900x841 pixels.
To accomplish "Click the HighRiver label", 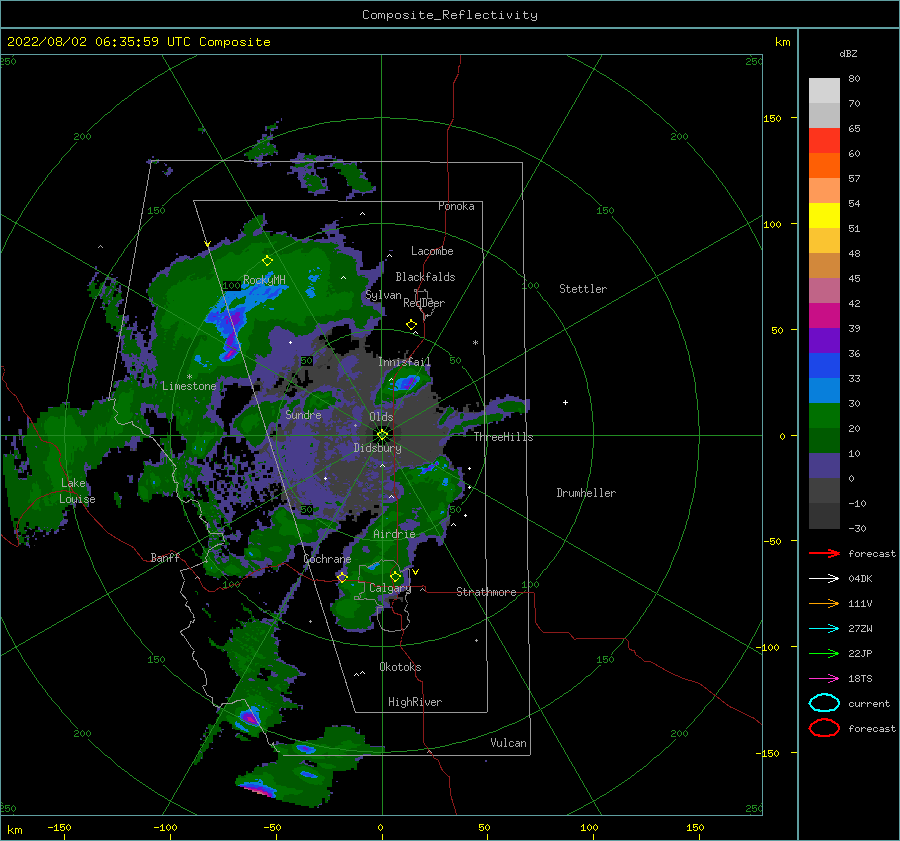I will point(415,702).
